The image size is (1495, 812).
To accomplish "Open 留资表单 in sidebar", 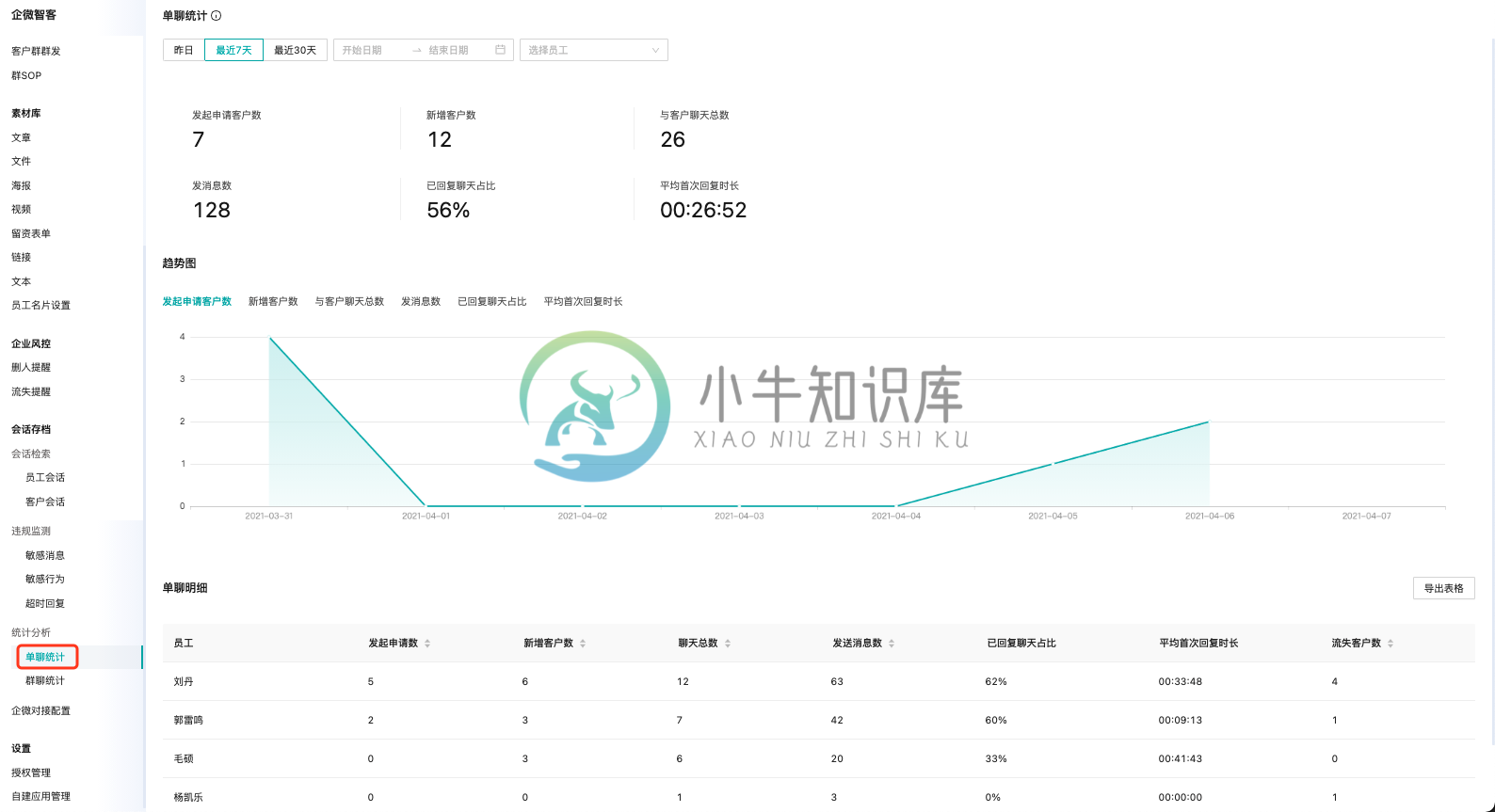I will 31,233.
